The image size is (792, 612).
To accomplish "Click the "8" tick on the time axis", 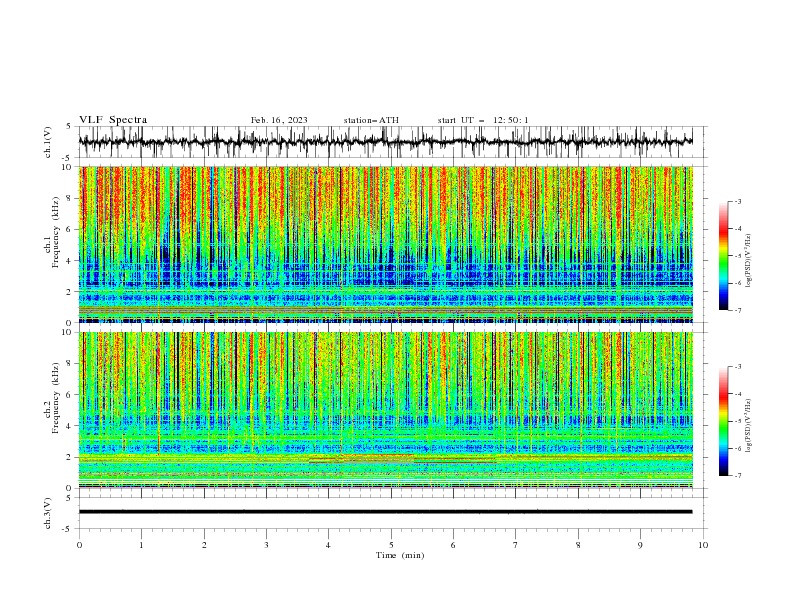I will [x=578, y=545].
